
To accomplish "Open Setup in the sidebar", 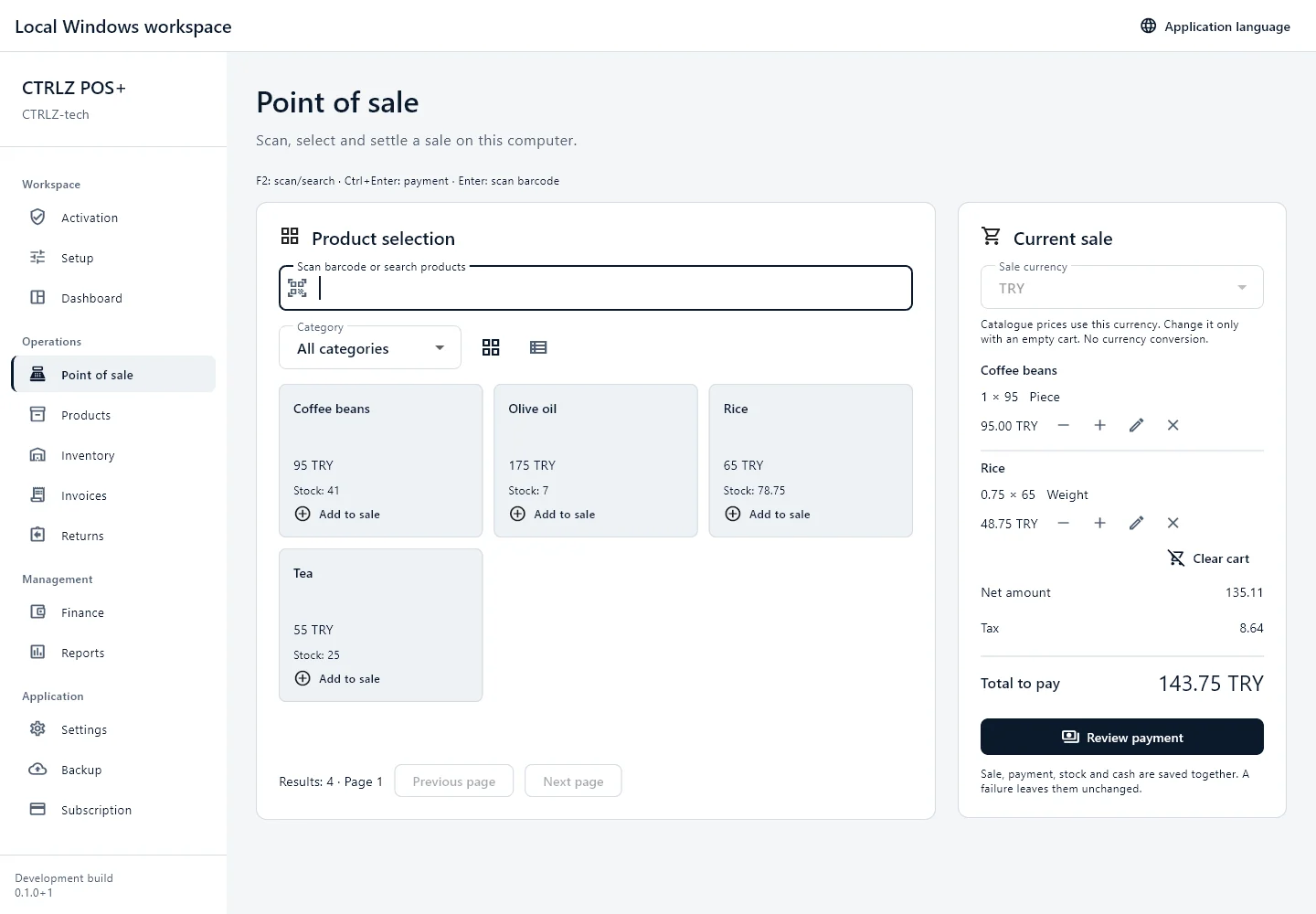I will [113, 258].
